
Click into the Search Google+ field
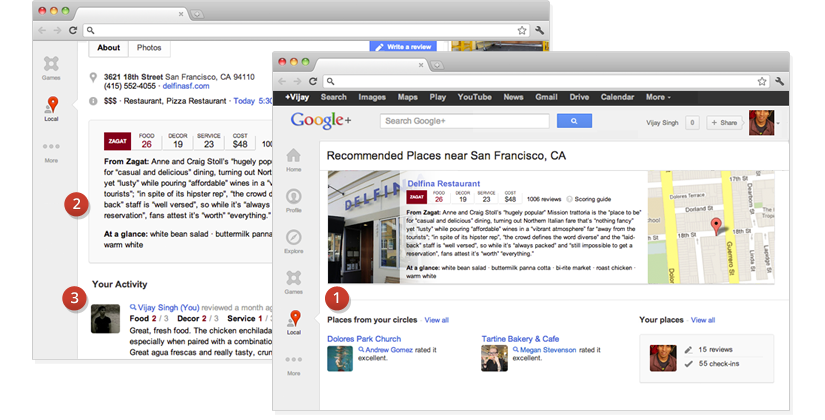tap(465, 121)
